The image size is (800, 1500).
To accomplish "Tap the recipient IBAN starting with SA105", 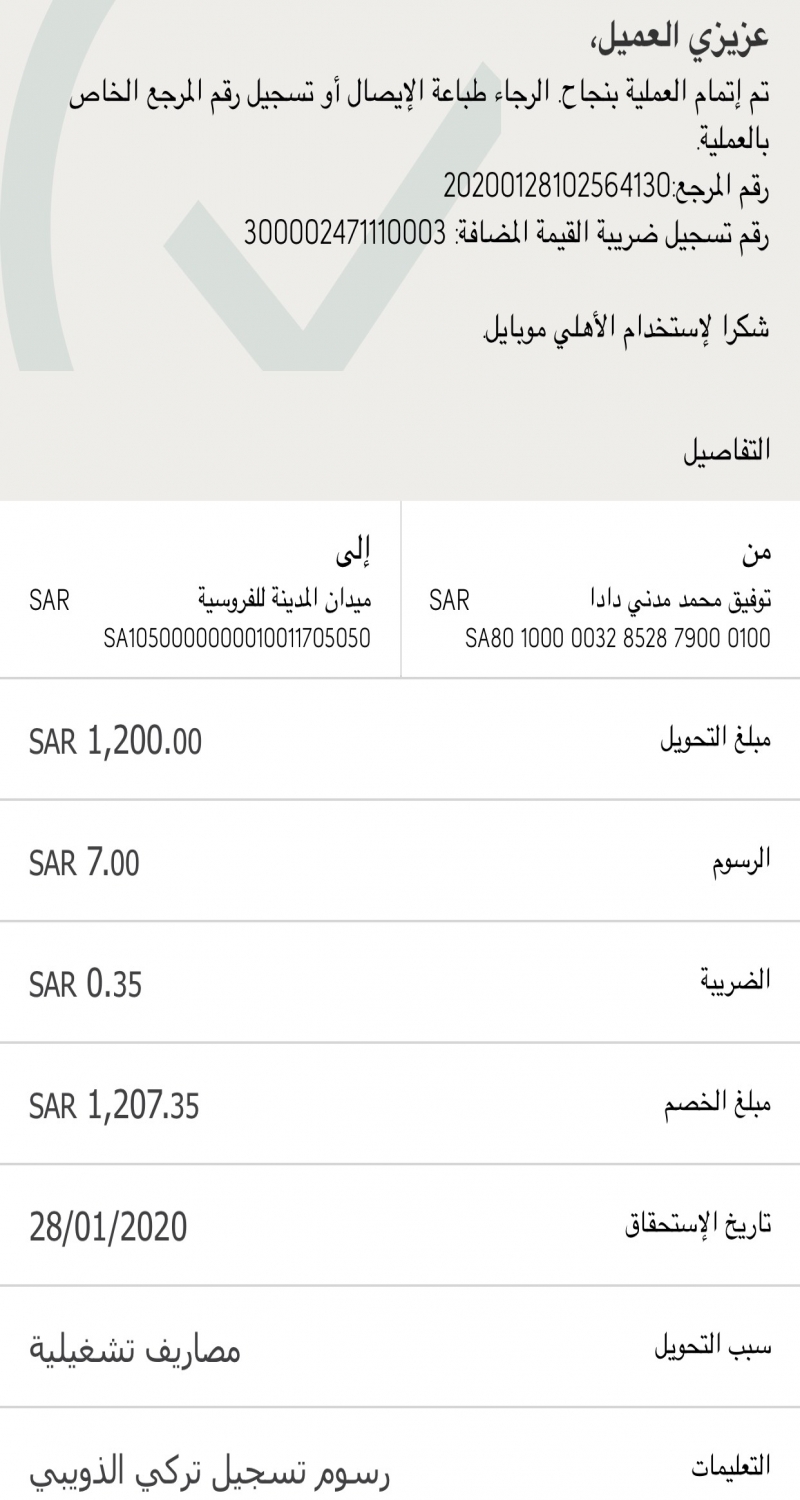I will (x=237, y=638).
